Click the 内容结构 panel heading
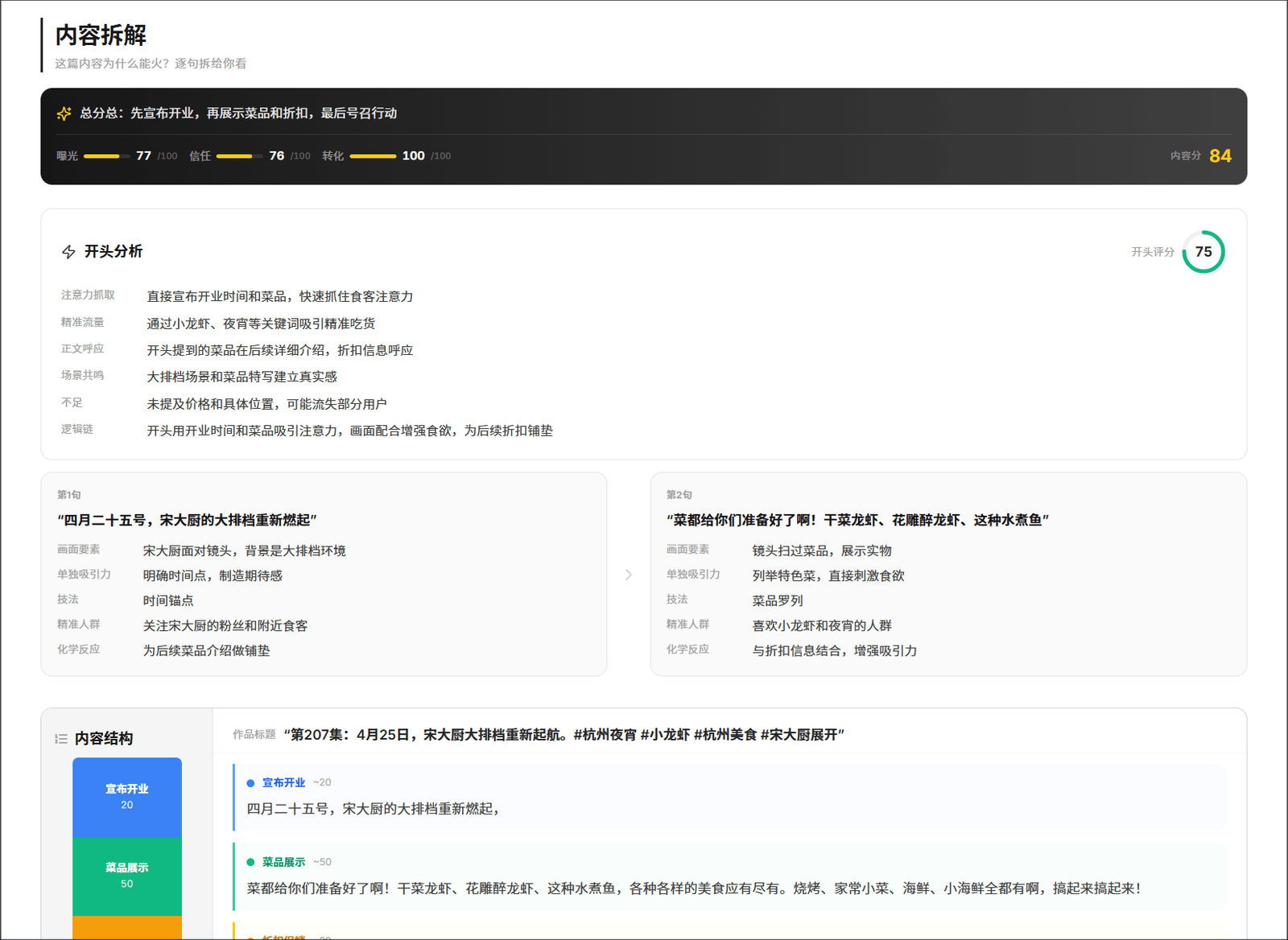Viewport: 1288px width, 940px height. (x=104, y=739)
